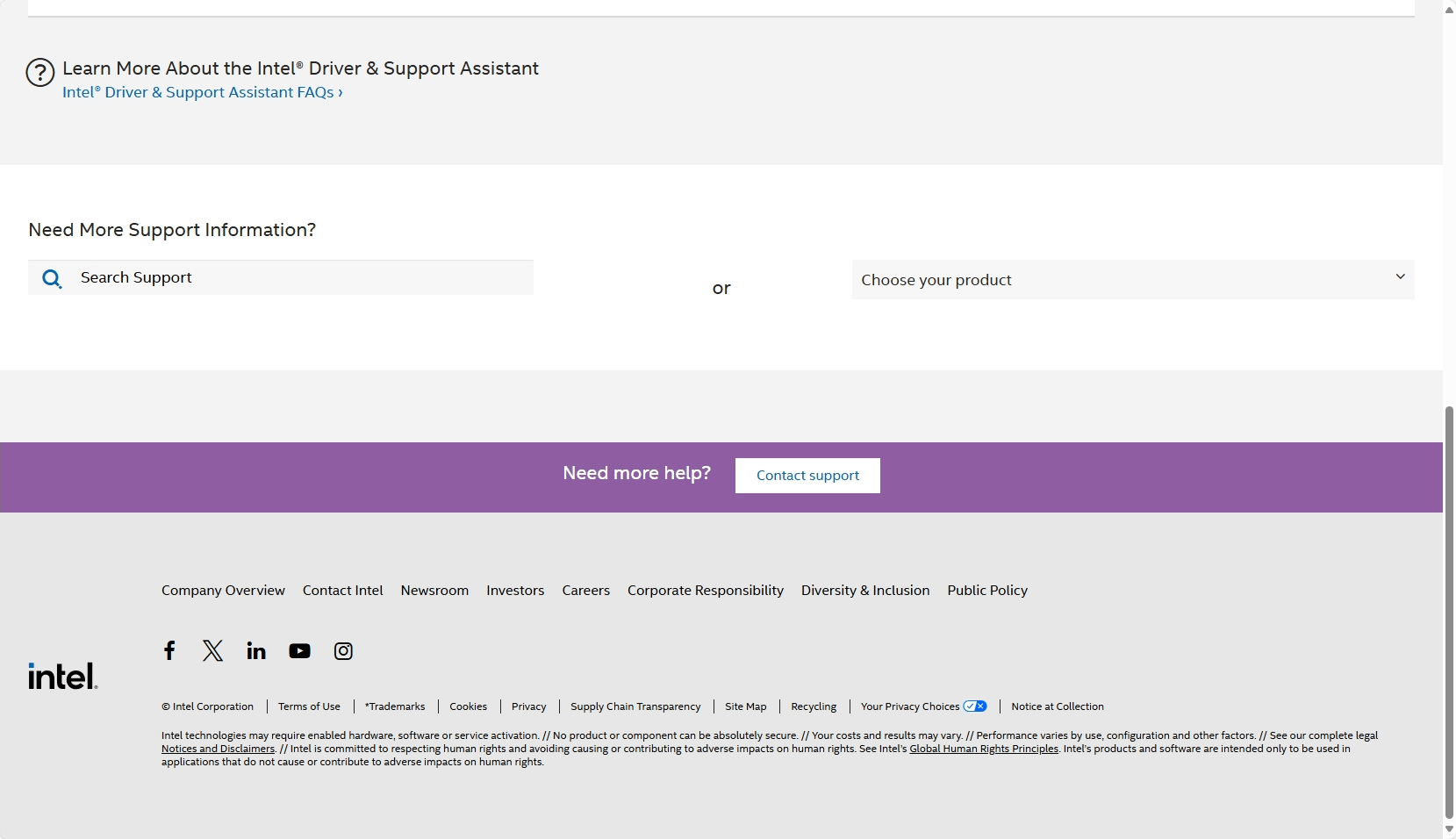
Task: Click the Intel logo in footer
Action: [x=63, y=676]
